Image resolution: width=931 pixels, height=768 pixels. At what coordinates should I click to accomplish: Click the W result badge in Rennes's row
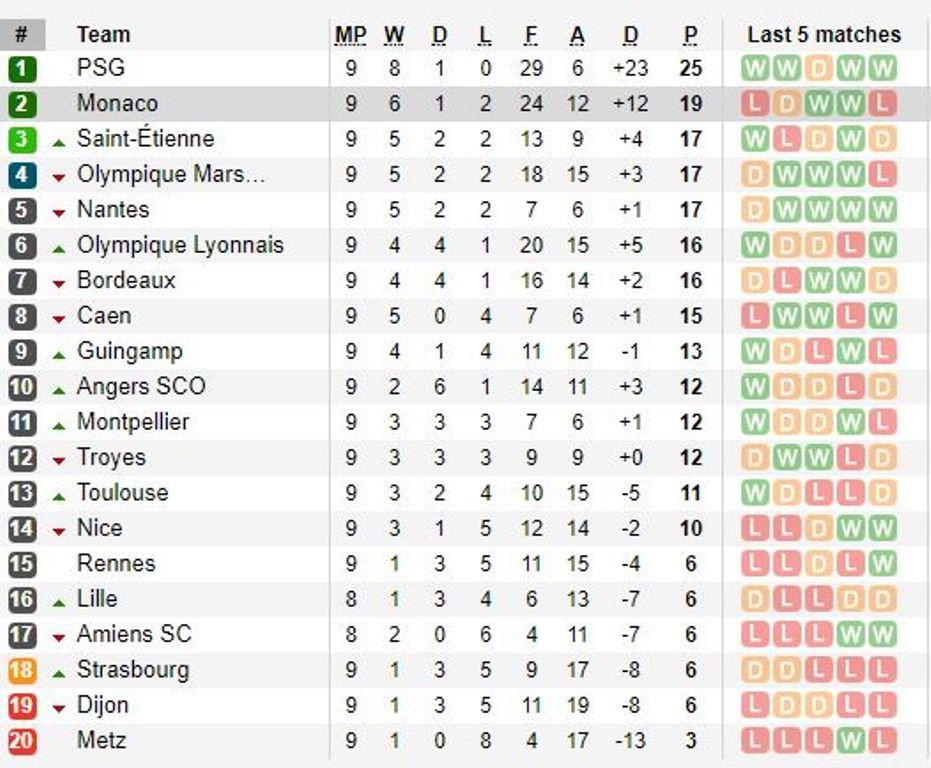pos(882,563)
